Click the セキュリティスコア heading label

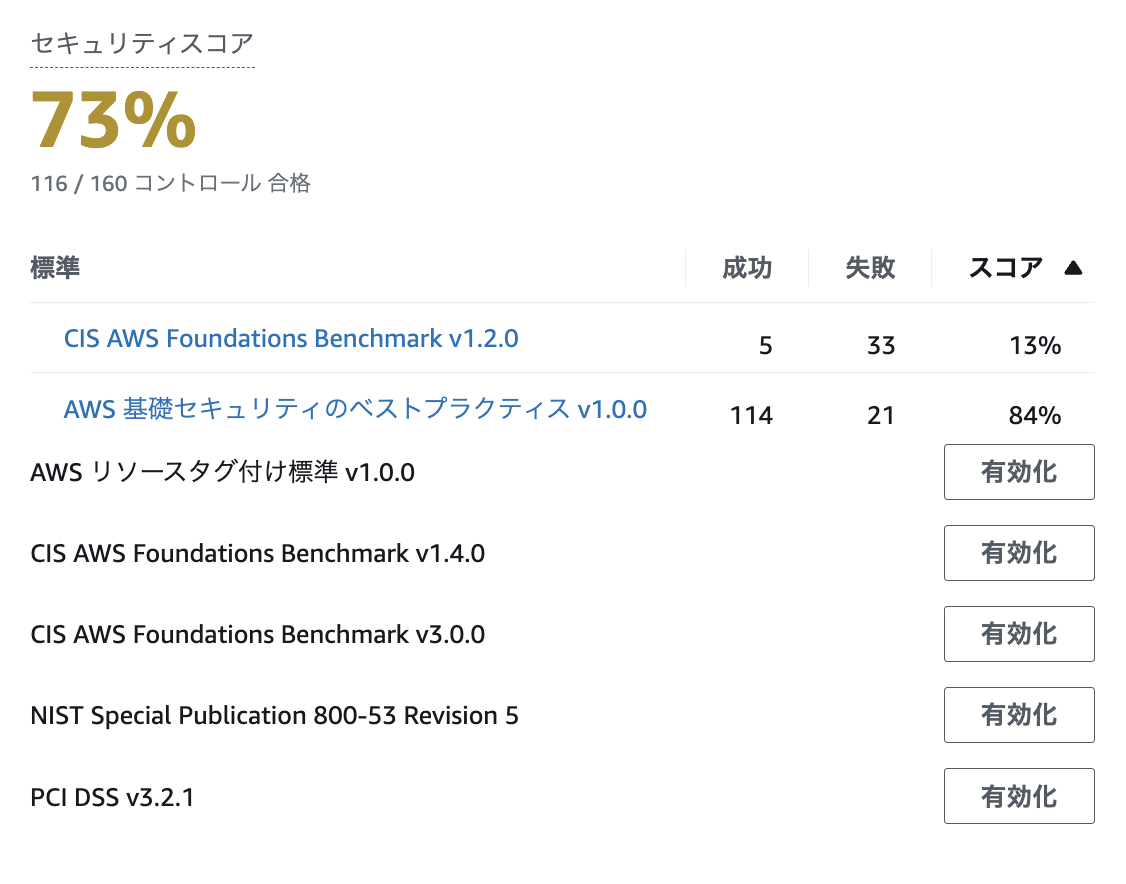coord(142,44)
